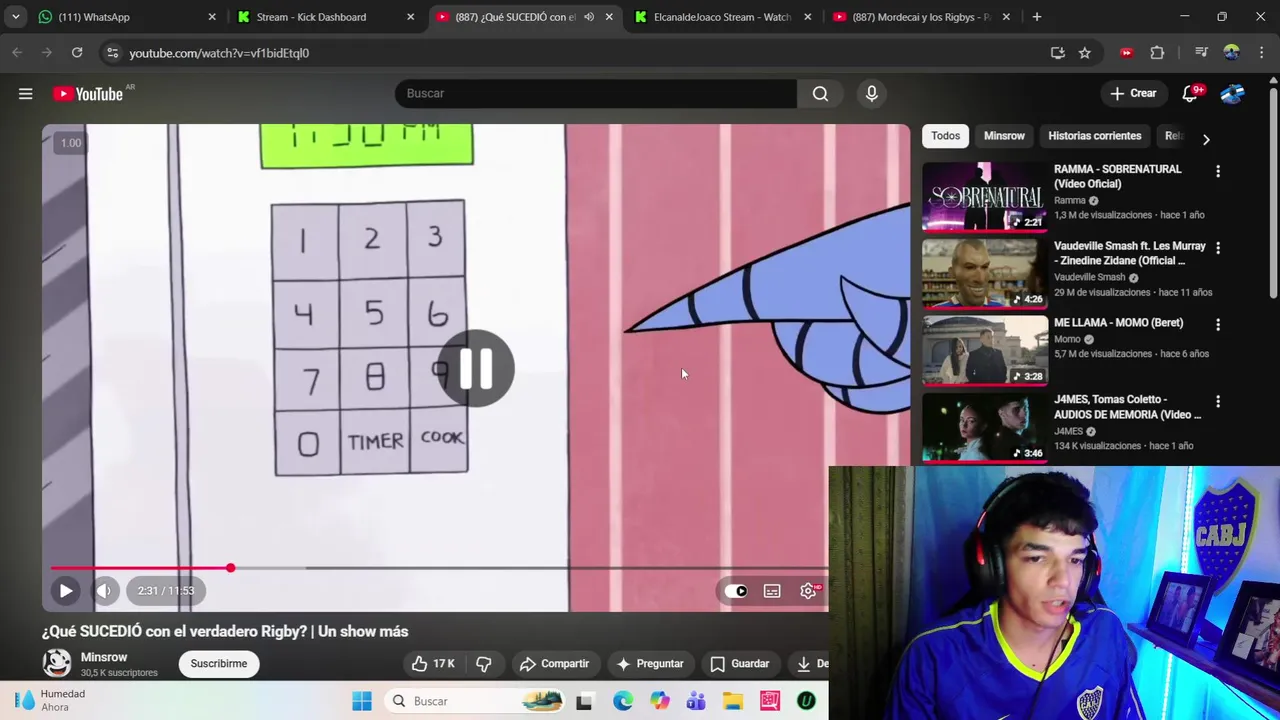
Task: Install app icon in the address bar
Action: [x=1058, y=53]
